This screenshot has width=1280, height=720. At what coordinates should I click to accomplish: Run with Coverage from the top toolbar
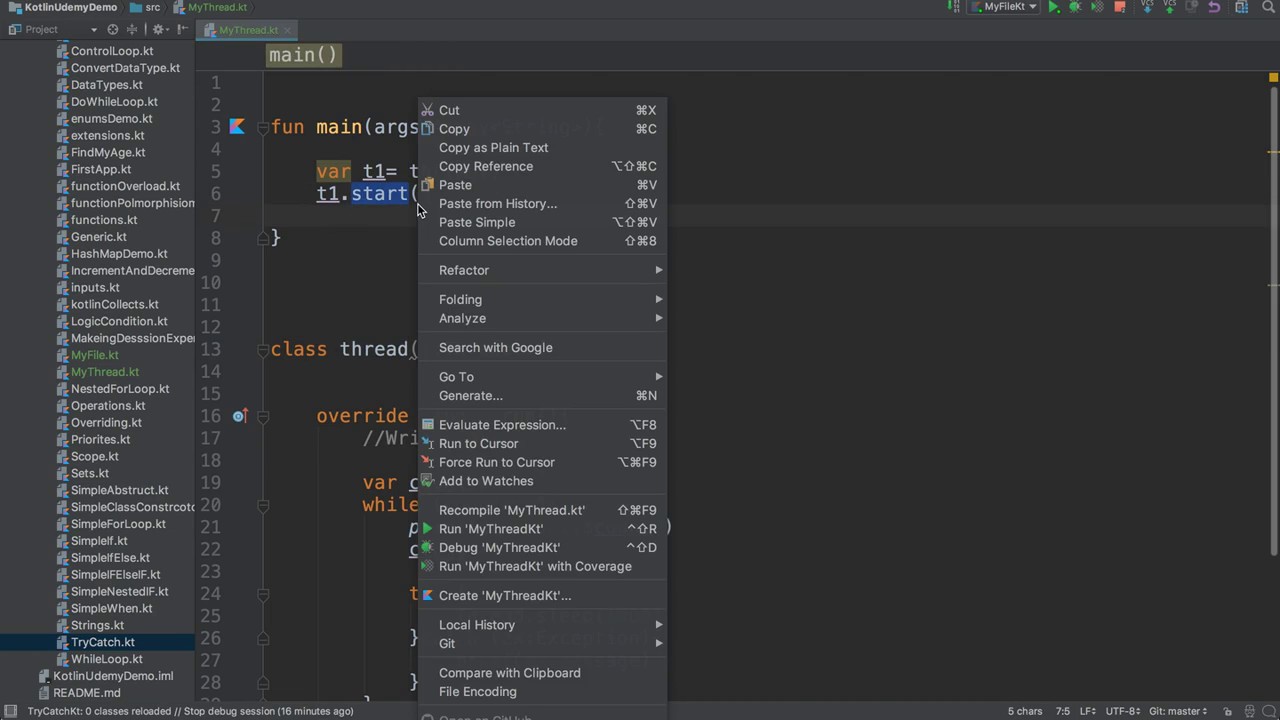point(1097,7)
